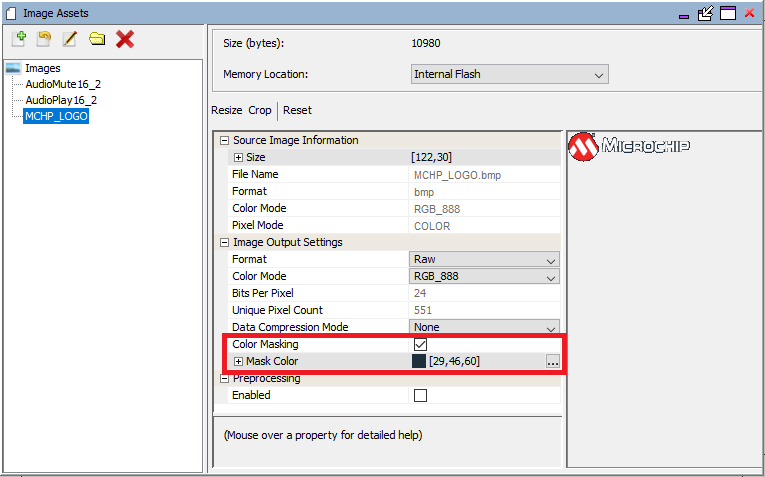Viewport: 765px width, 477px height.
Task: Uncheck the Color Masking checkbox
Action: (420, 344)
